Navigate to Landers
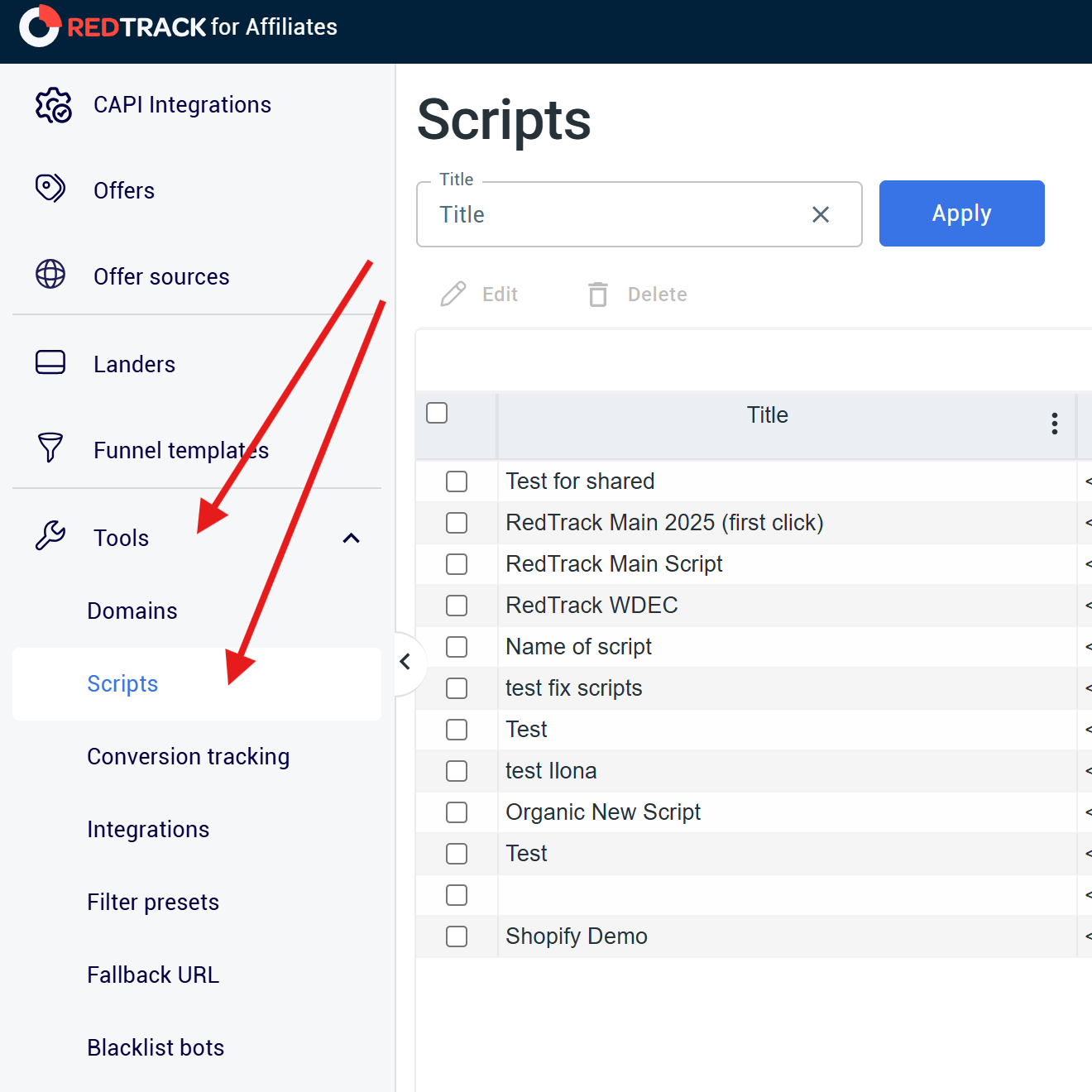Screen dimensions: 1092x1092 pyautogui.click(x=134, y=365)
